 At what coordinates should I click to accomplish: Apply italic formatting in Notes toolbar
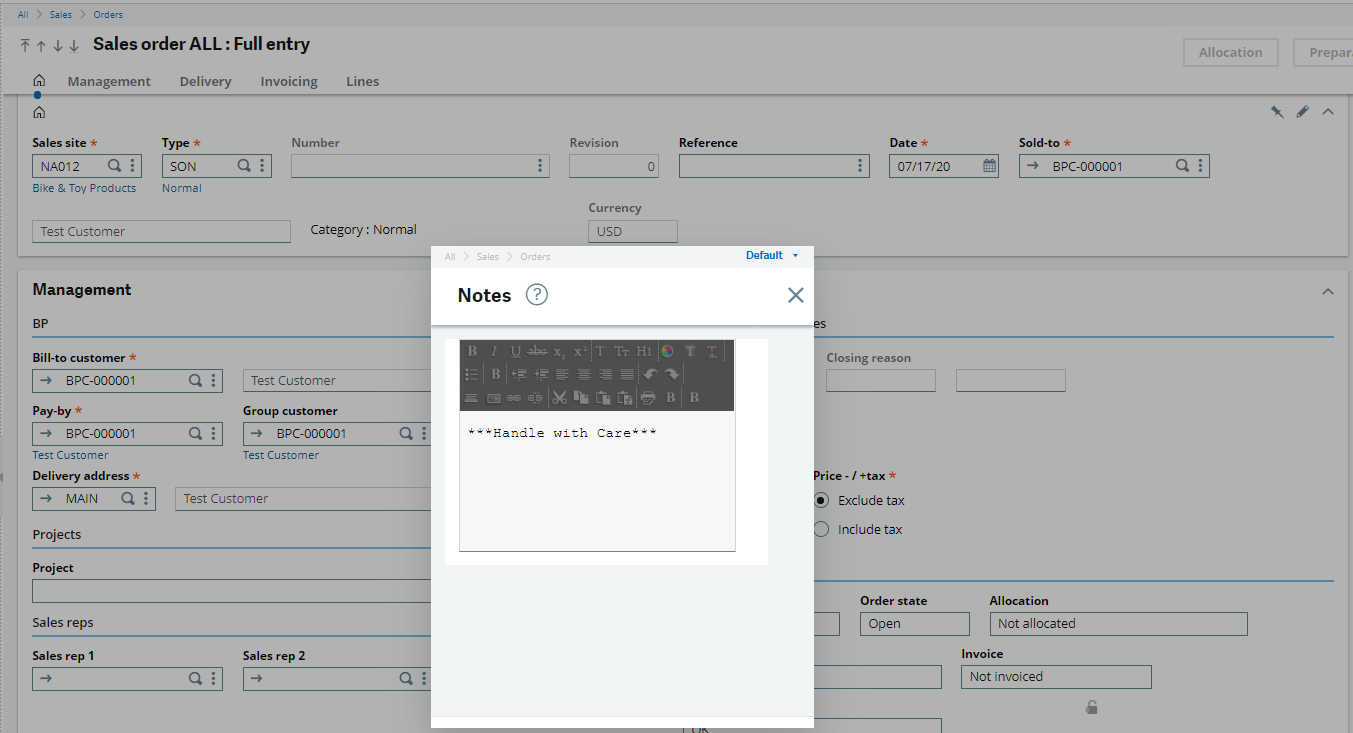(493, 351)
